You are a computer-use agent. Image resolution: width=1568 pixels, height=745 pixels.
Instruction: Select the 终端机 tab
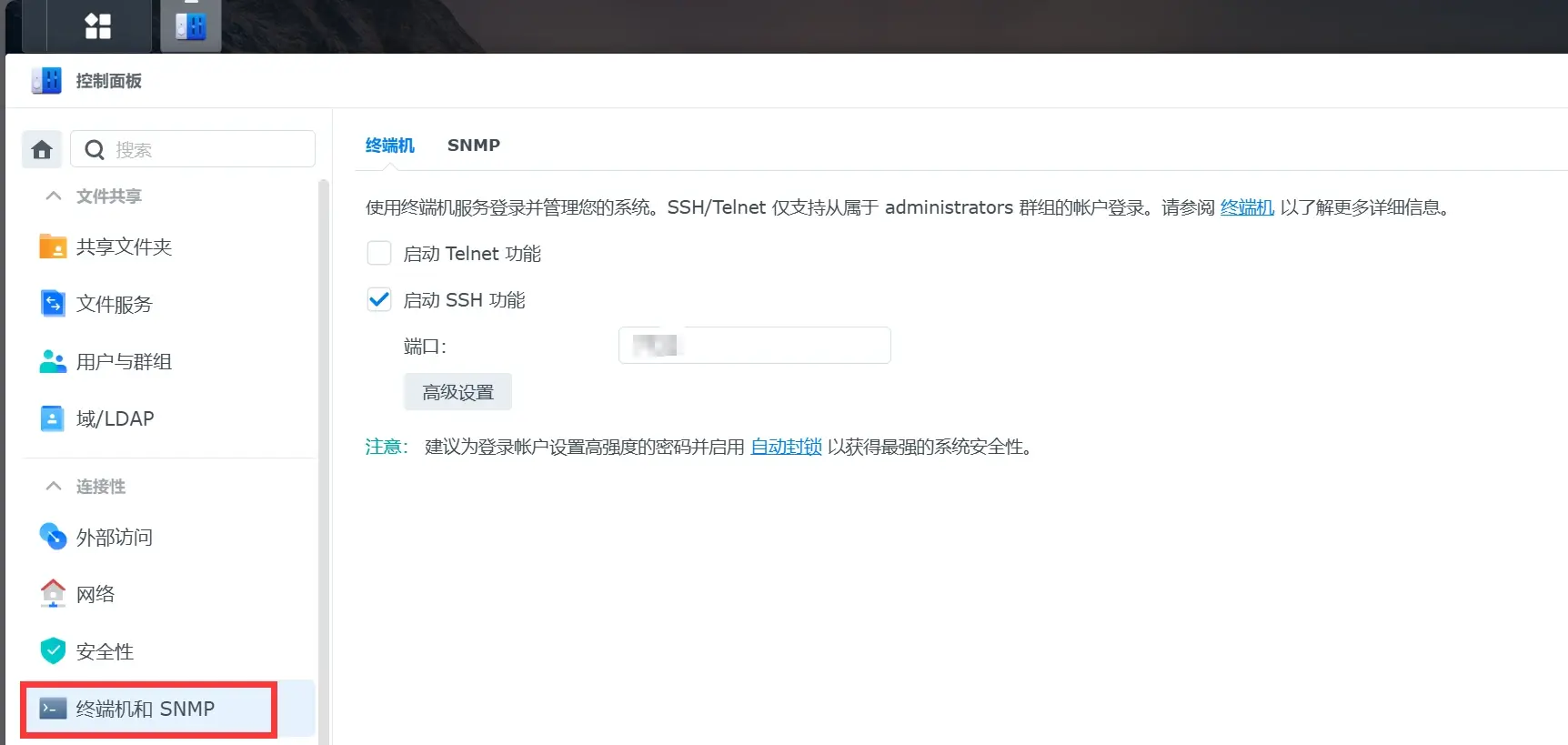390,146
